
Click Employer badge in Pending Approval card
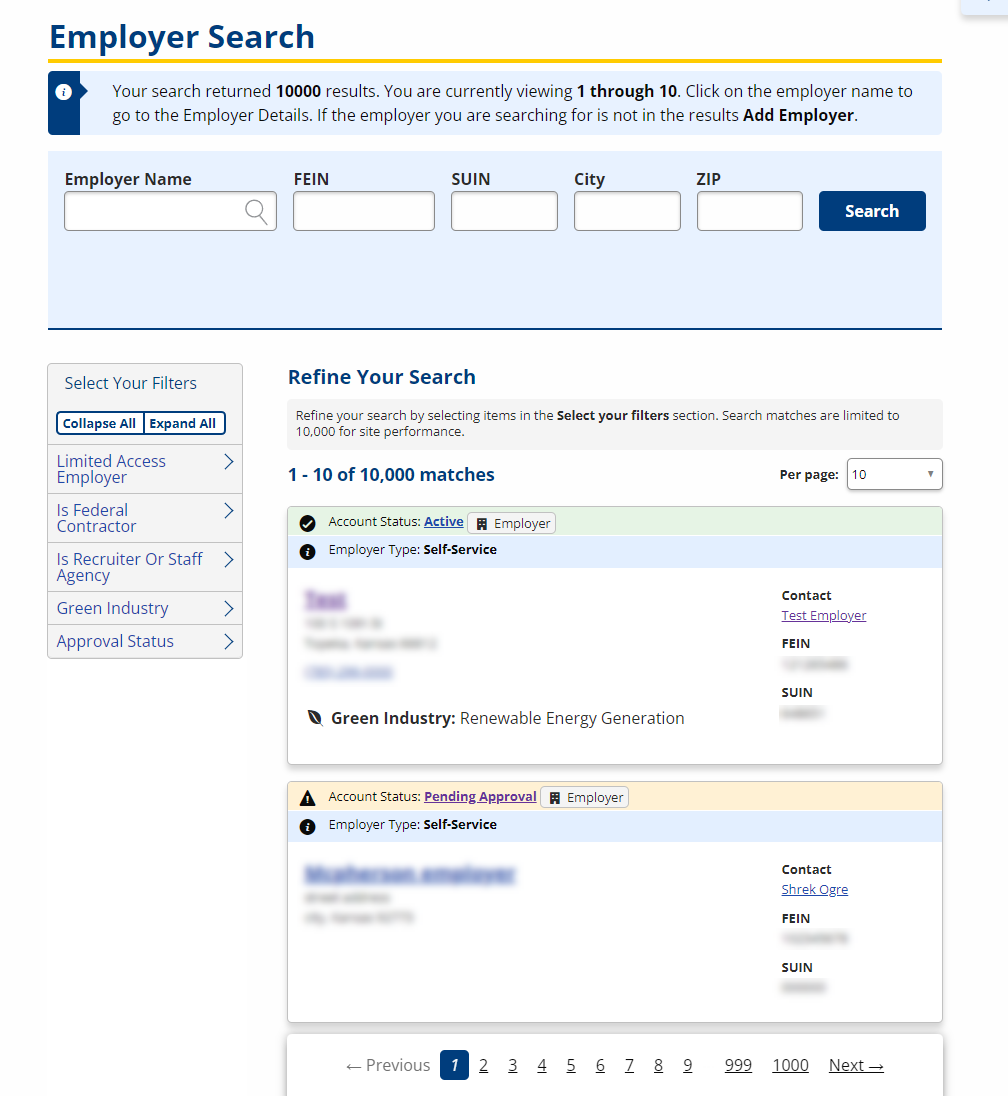pyautogui.click(x=584, y=798)
